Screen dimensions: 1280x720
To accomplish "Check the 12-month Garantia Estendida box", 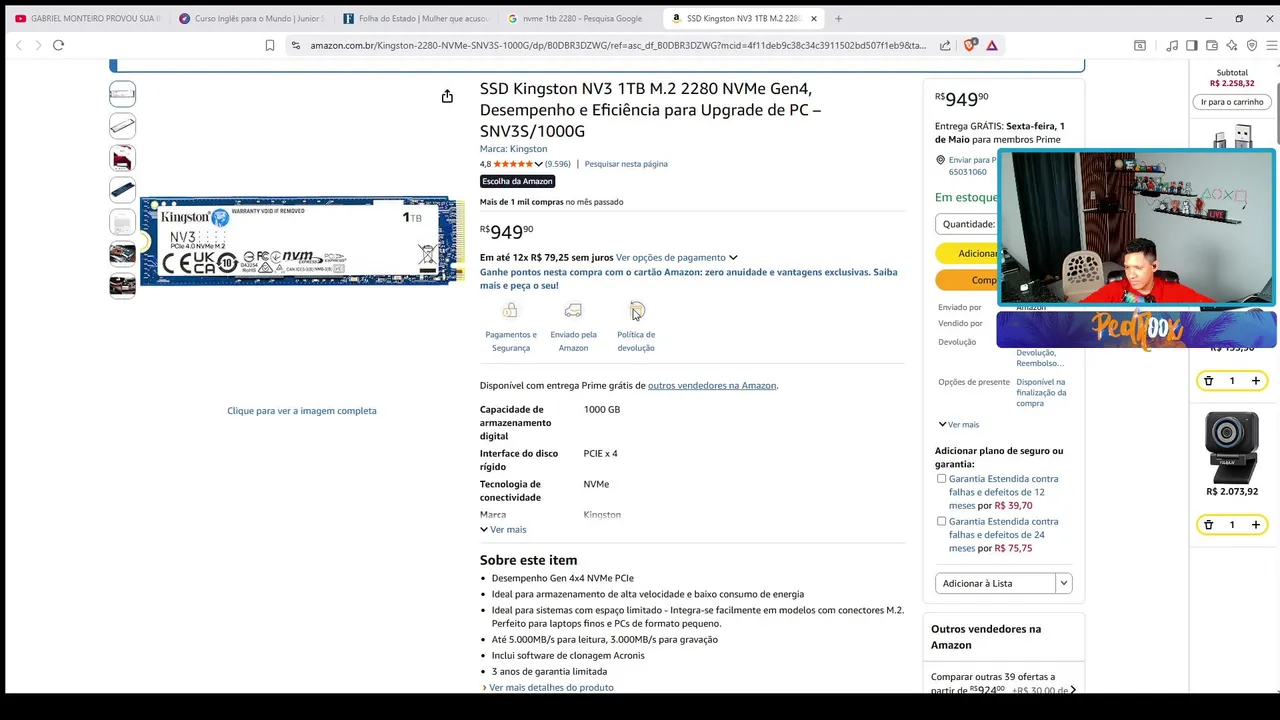I will click(941, 479).
